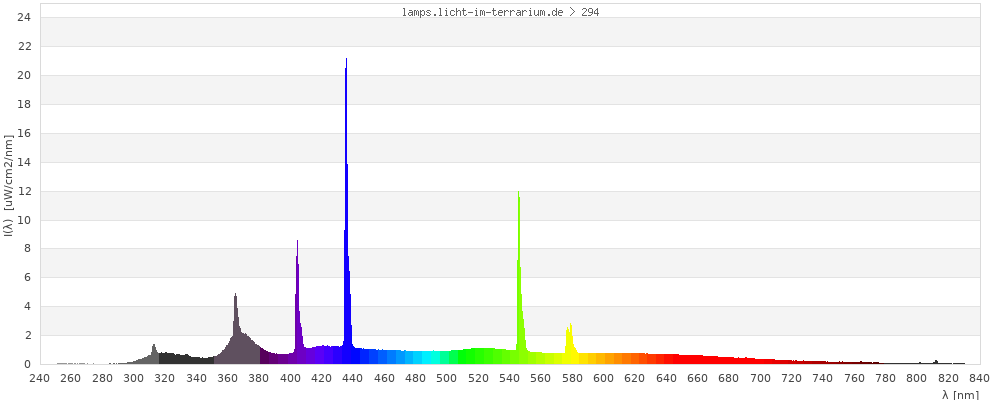Select the violet peak near 405 nm
The height and width of the screenshot is (400, 1000).
pyautogui.click(x=298, y=302)
